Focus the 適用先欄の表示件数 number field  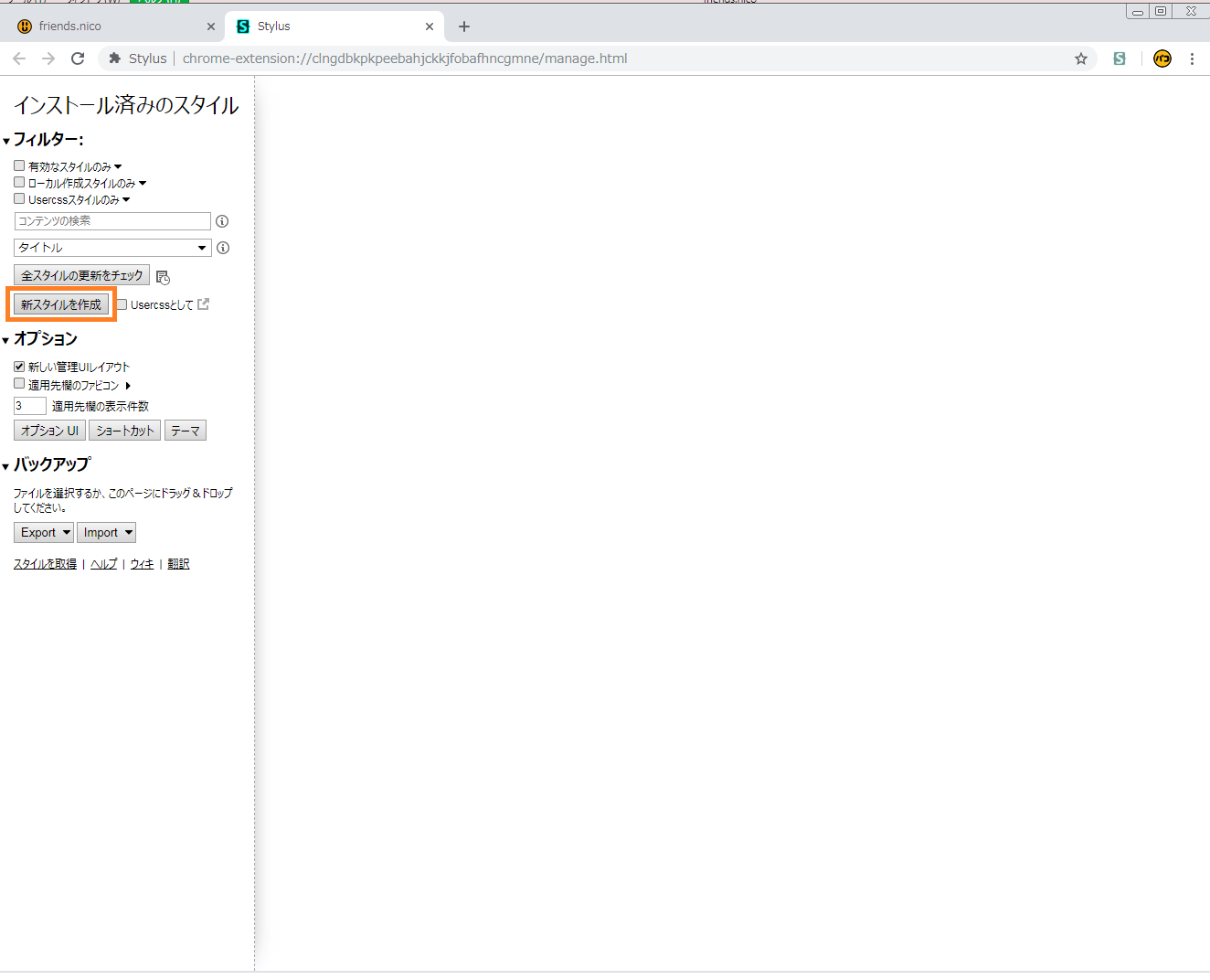[30, 406]
